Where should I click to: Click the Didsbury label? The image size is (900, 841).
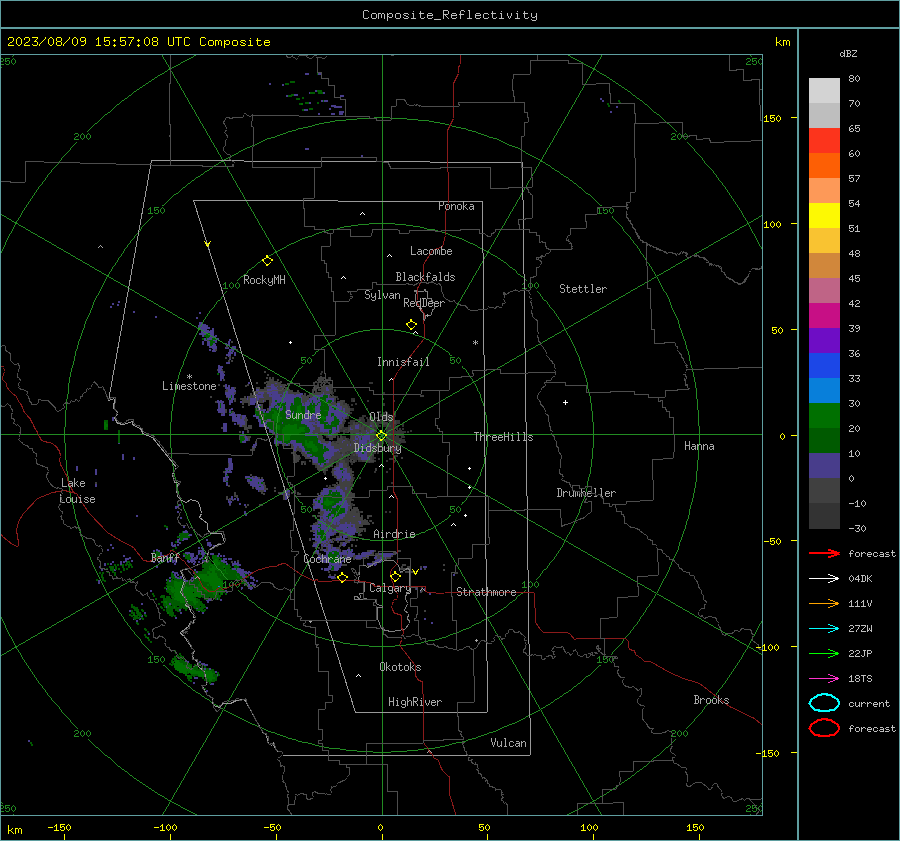click(x=377, y=448)
